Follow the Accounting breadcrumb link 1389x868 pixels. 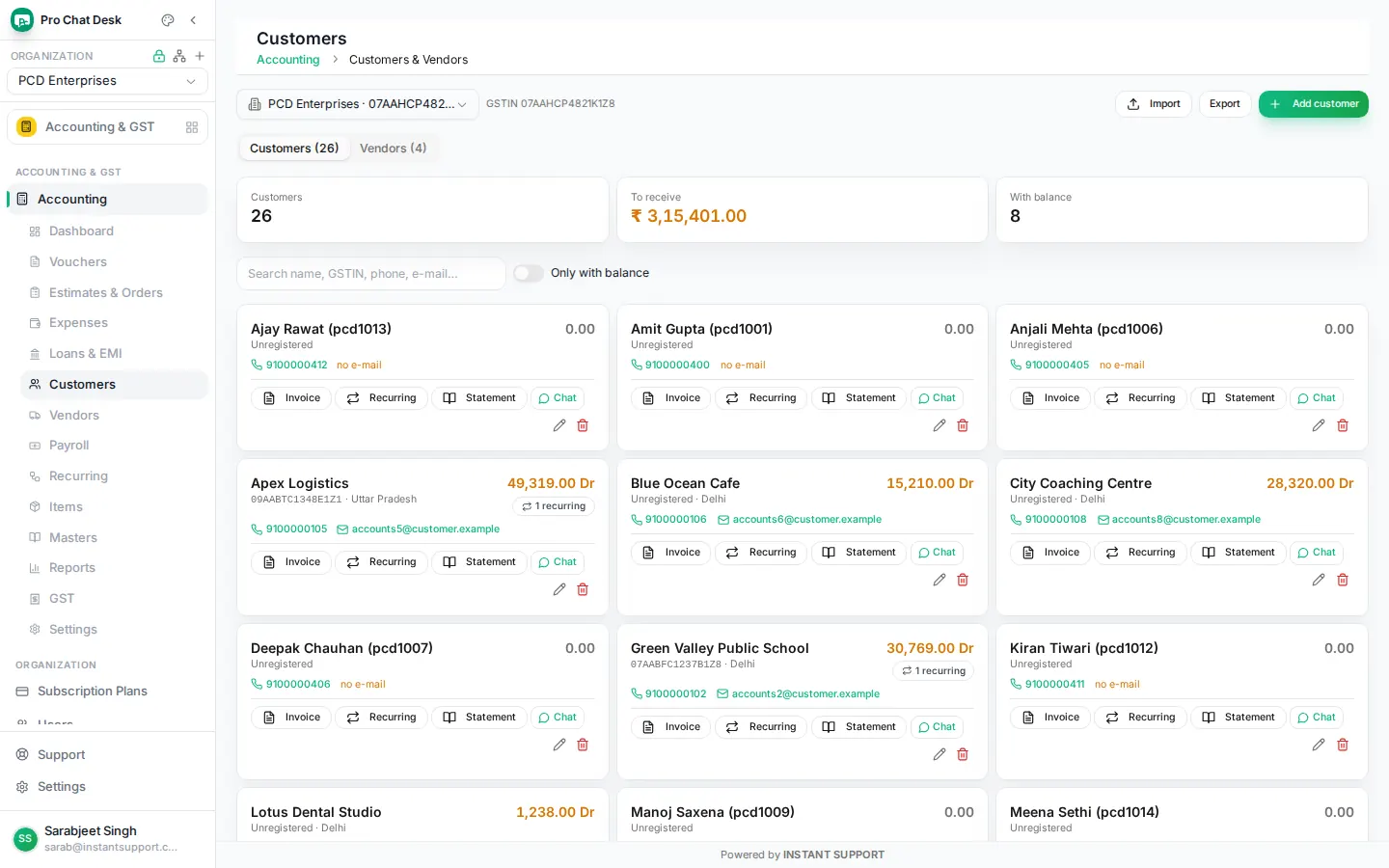click(287, 60)
